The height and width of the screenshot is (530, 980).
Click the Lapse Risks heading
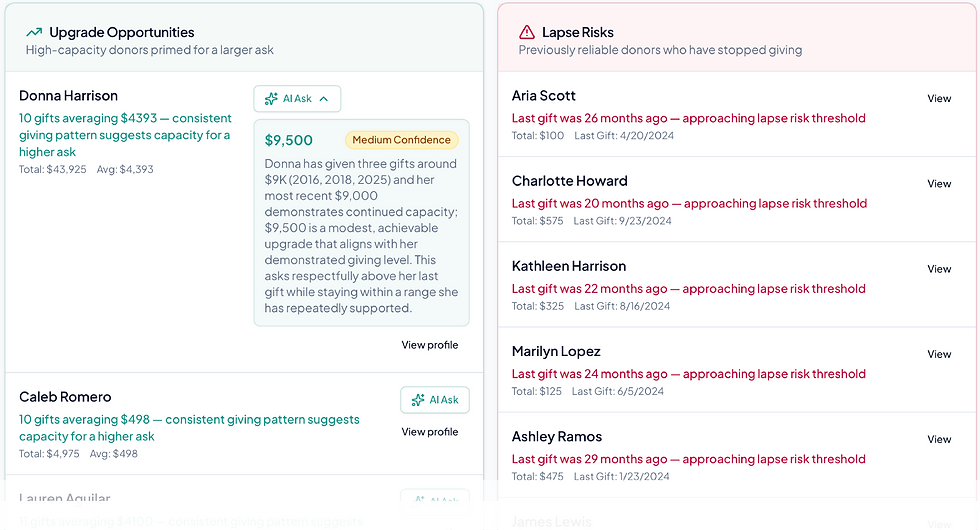[x=578, y=32]
